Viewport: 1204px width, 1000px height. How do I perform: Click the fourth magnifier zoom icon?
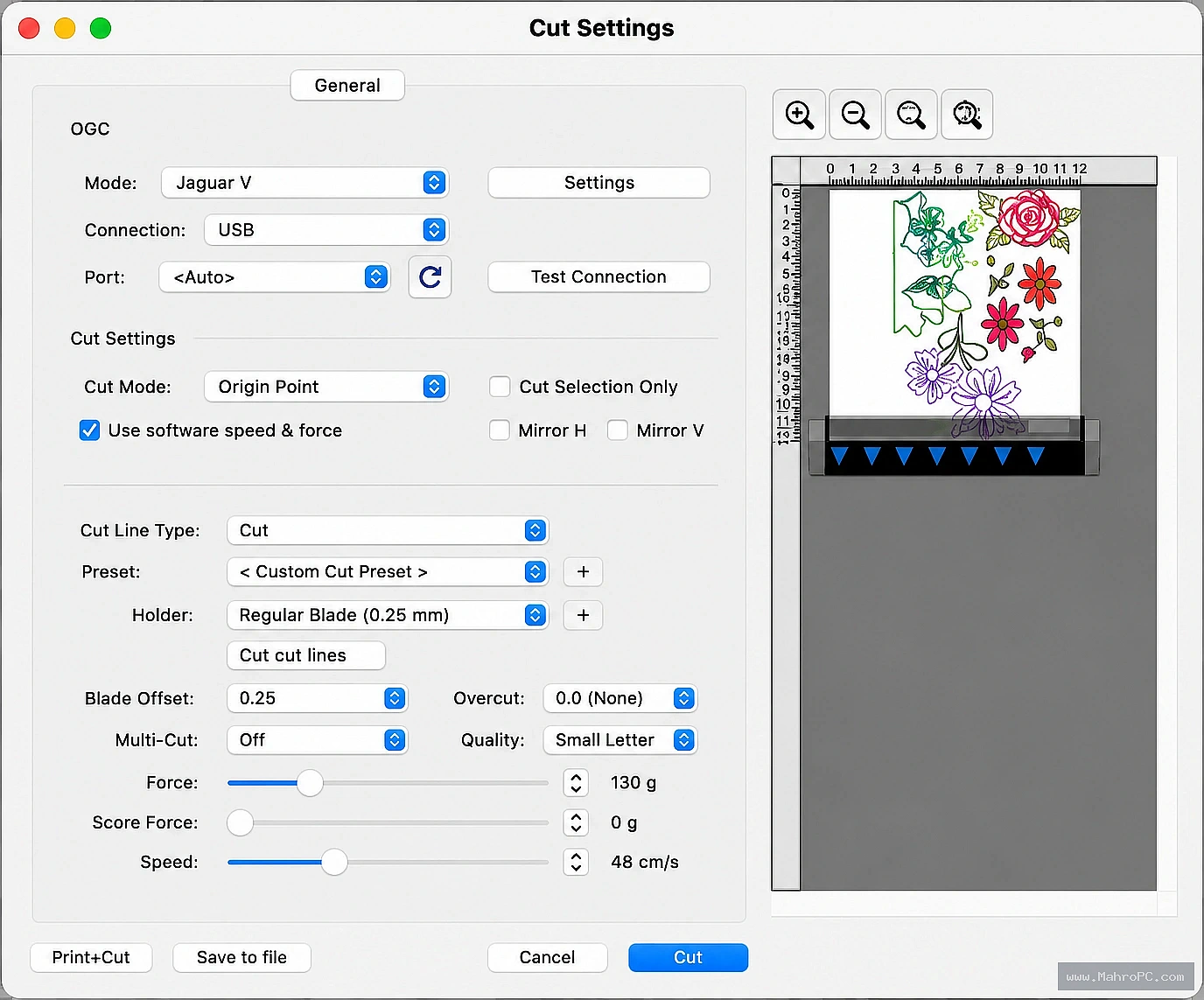967,115
